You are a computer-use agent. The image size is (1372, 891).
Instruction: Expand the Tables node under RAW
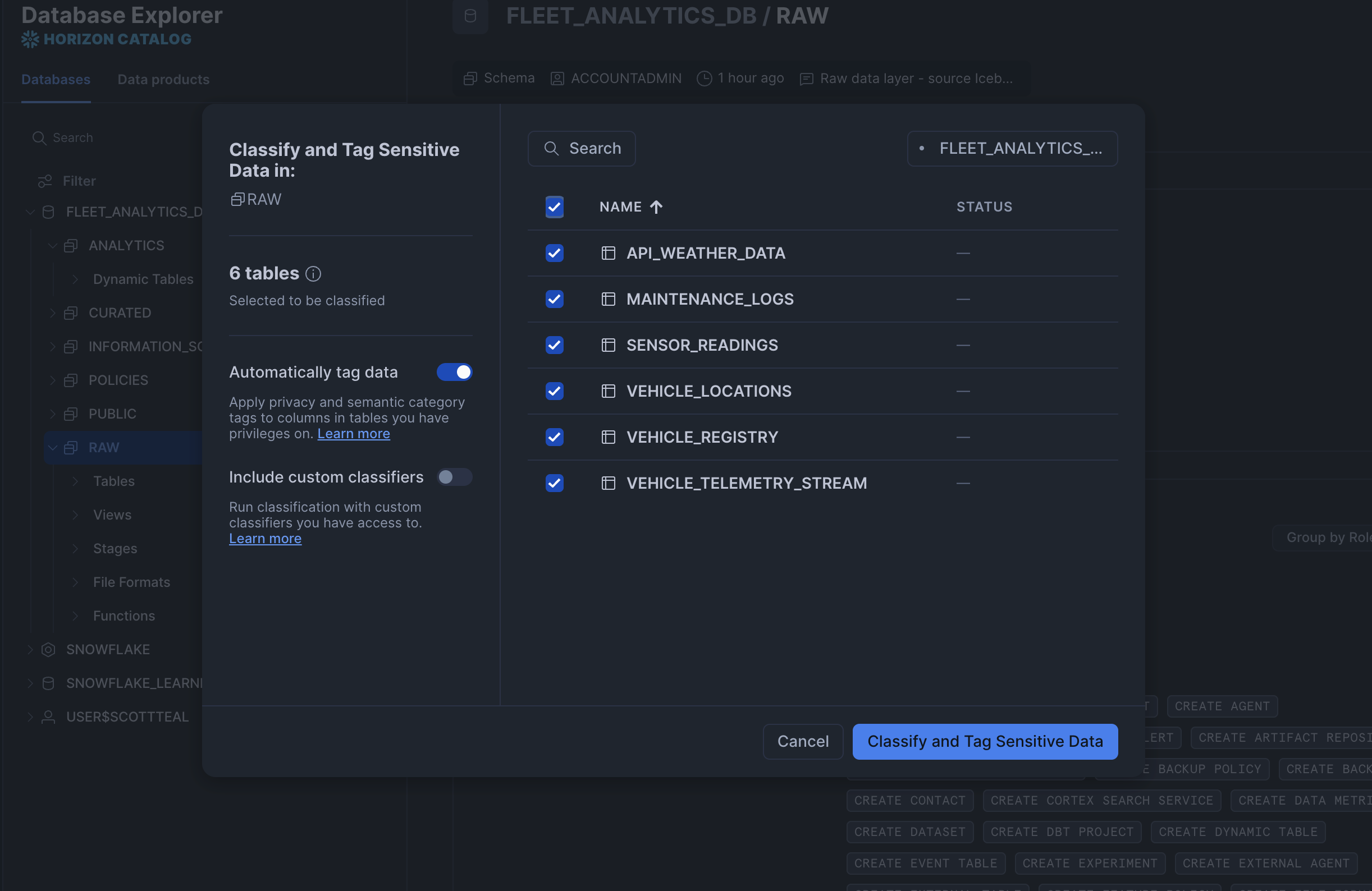(76, 481)
